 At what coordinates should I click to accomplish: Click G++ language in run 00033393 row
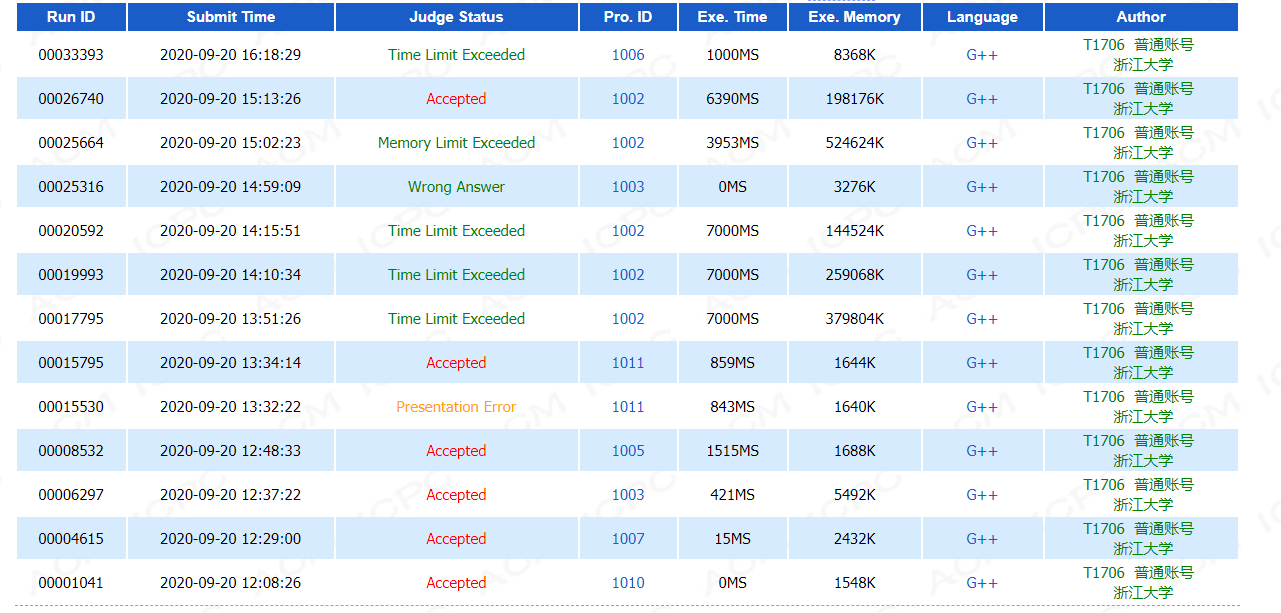point(981,55)
